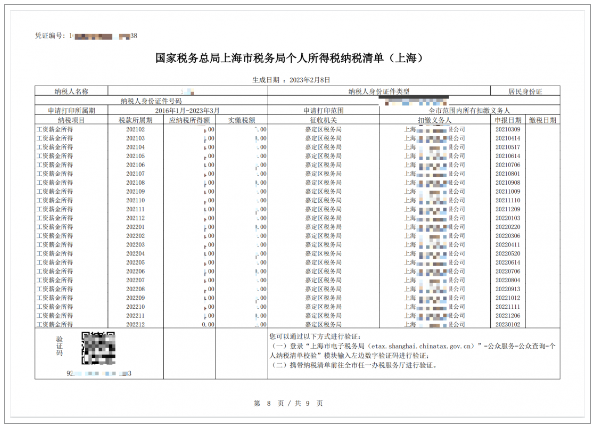Click tax period cell 202205

[x=136, y=262]
